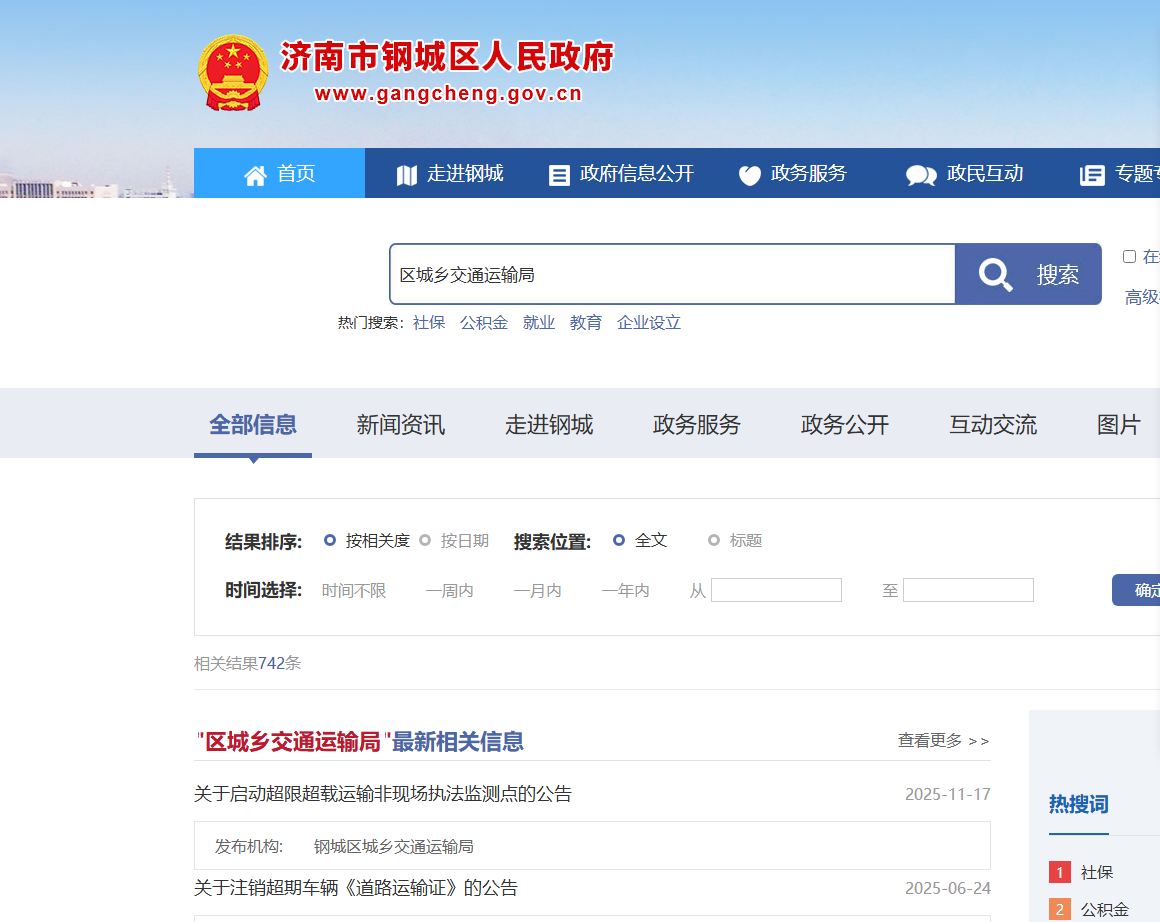Screen dimensions: 1160x922
Task: Click the chat bubbles icon beside 政民互动
Action: pos(921,175)
